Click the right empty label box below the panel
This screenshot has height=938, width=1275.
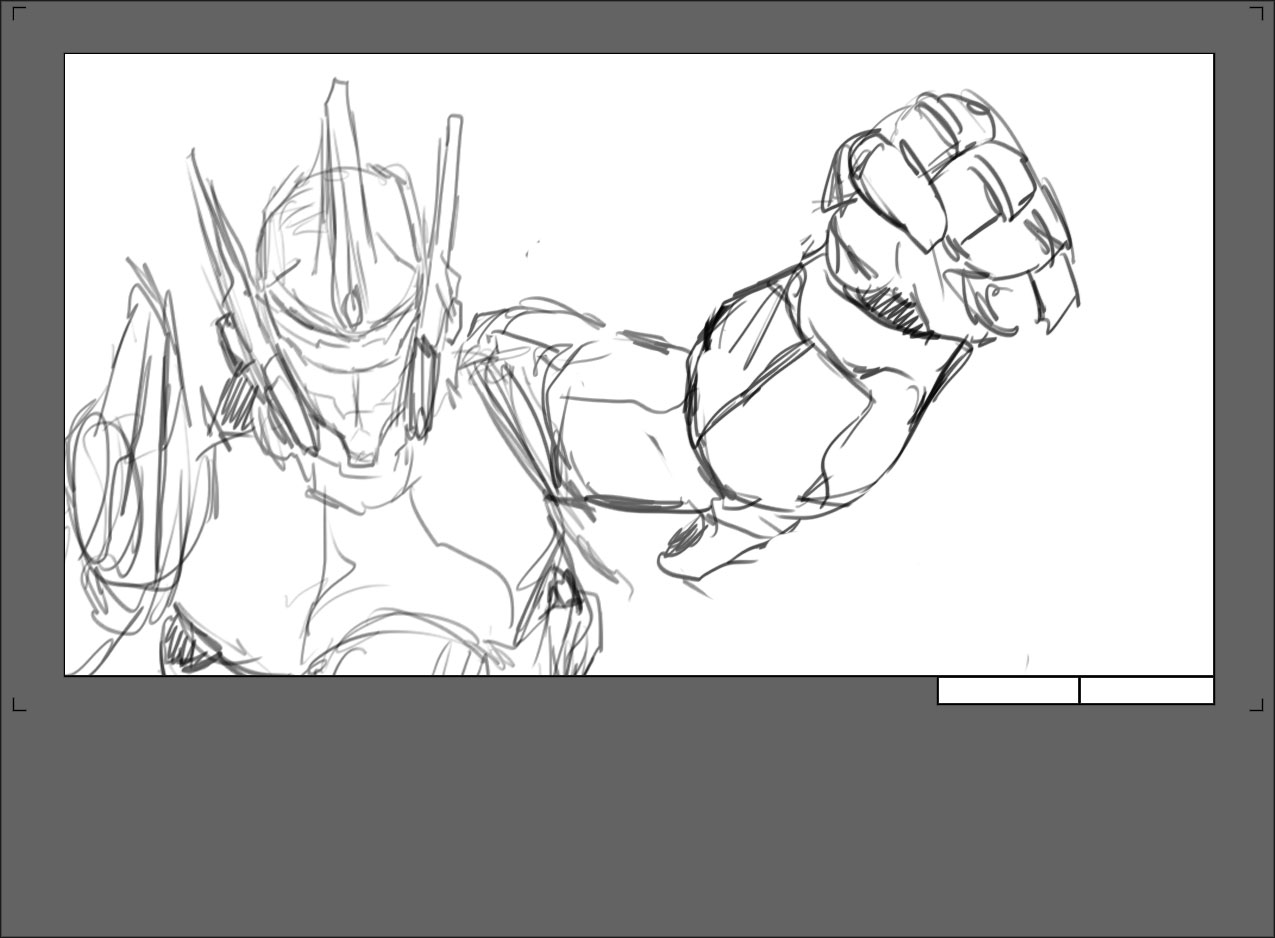point(1147,691)
